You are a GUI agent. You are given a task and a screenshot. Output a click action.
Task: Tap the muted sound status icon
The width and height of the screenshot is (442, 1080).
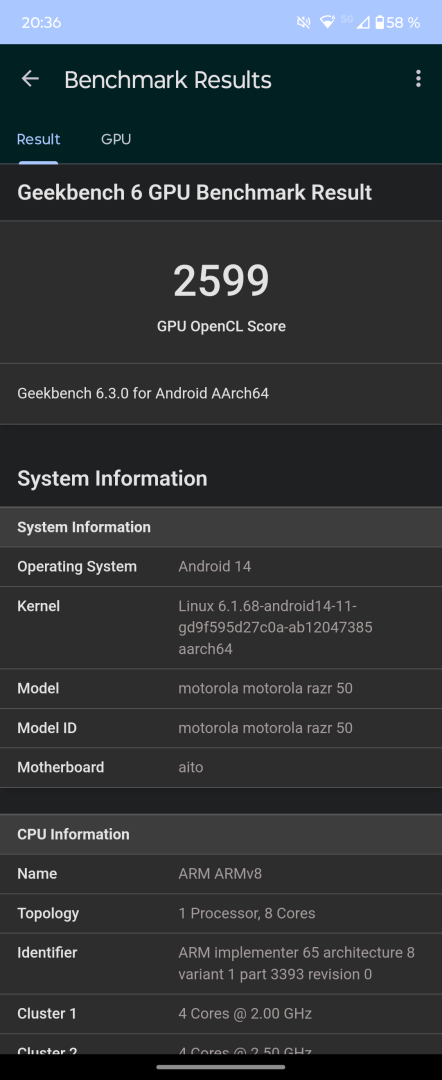click(303, 23)
